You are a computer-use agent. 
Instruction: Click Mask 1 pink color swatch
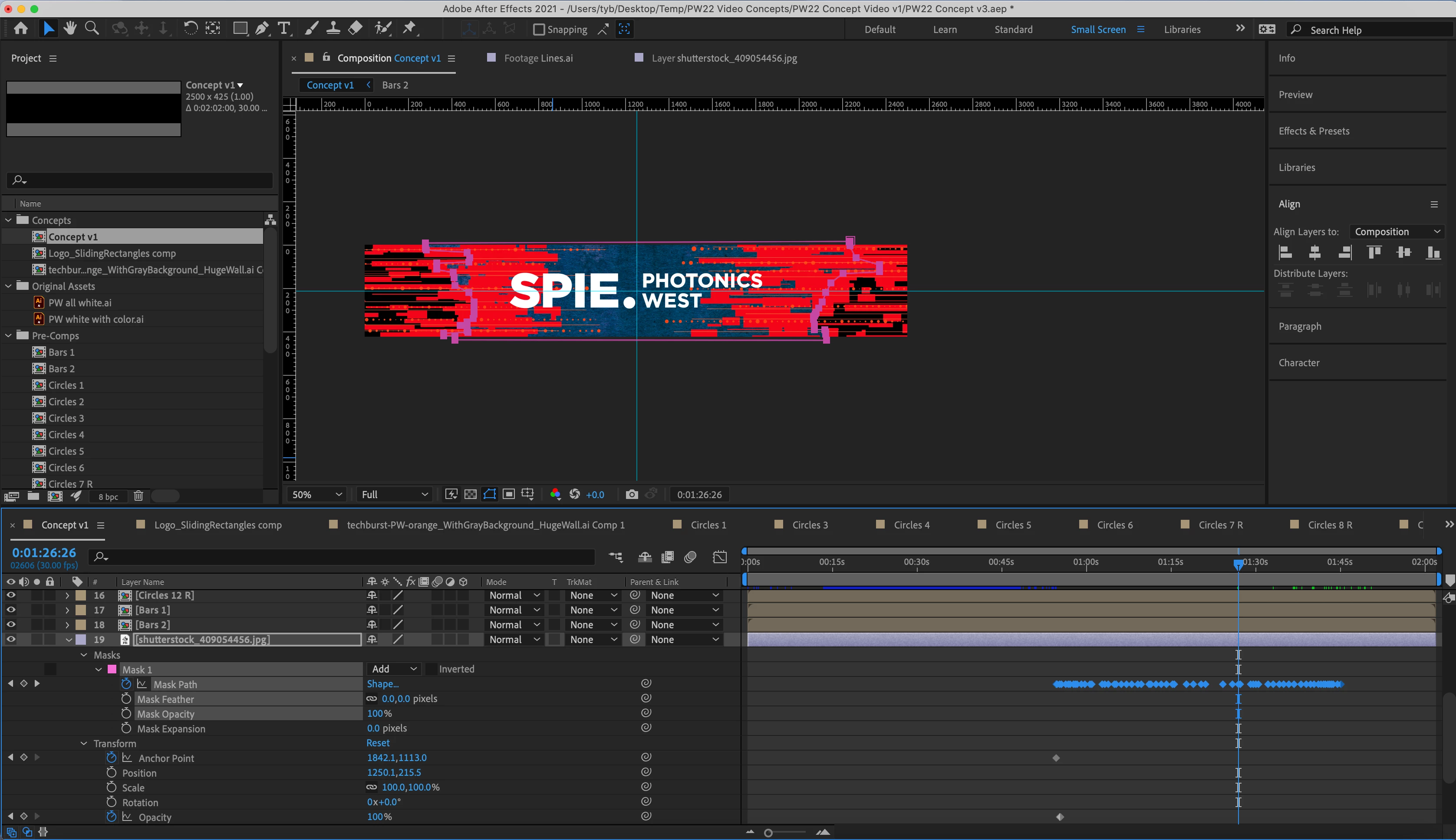point(112,669)
